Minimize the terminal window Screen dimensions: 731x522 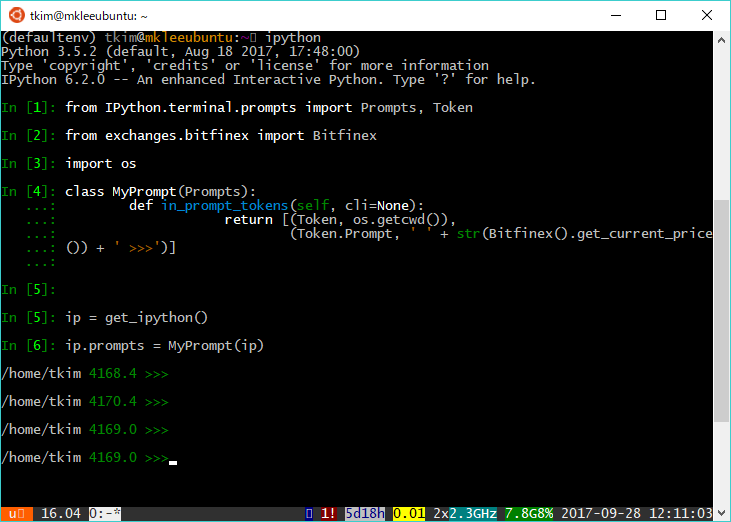(x=616, y=15)
